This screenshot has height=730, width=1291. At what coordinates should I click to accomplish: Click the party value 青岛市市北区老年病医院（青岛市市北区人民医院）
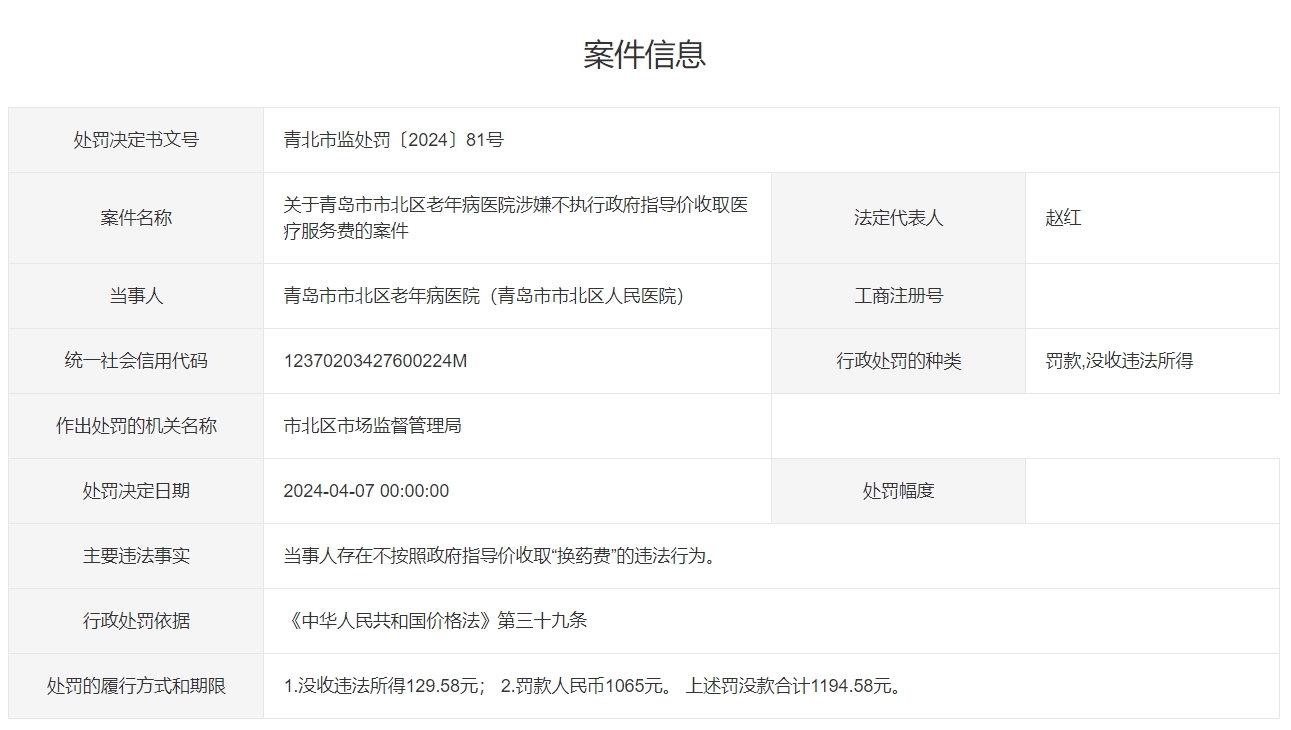(x=488, y=296)
